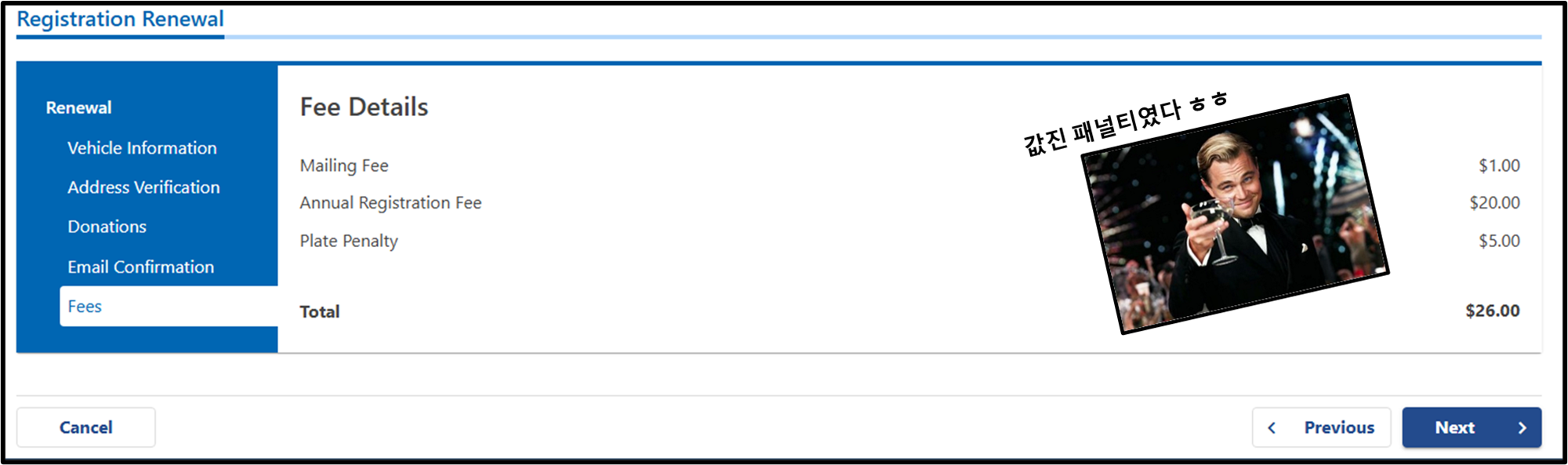
Task: Go back with the Previous button
Action: click(1321, 427)
